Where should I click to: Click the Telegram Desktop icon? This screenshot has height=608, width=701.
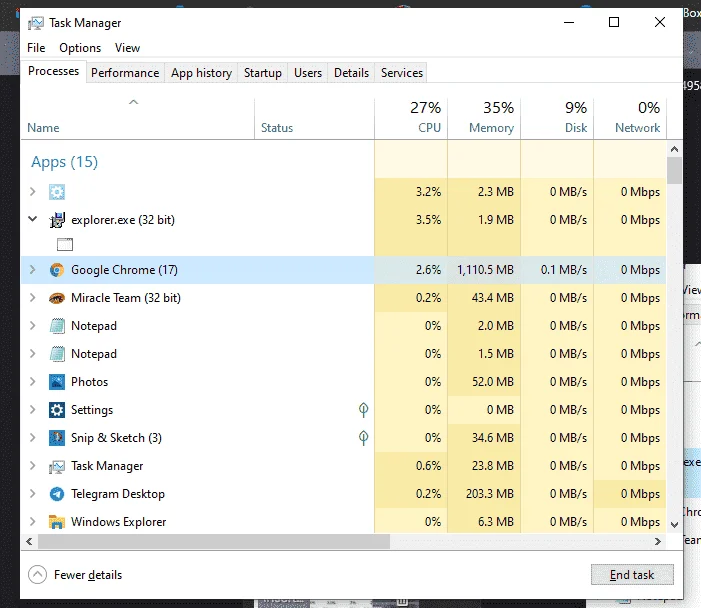[57, 494]
